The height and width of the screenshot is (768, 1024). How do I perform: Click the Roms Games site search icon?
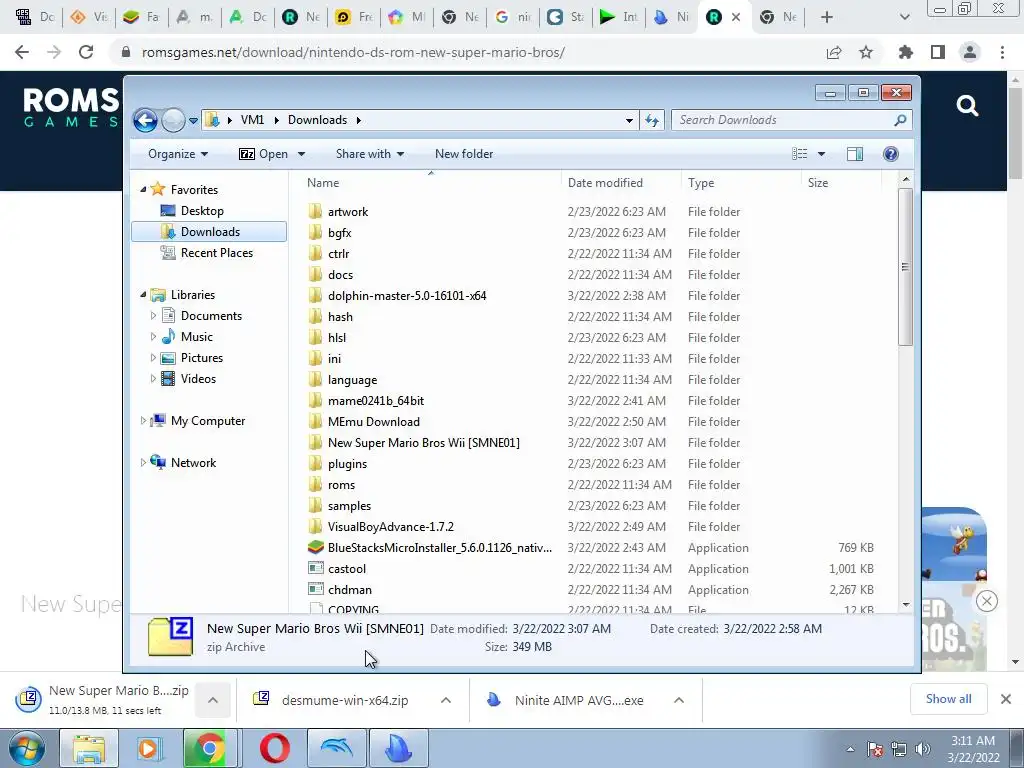(x=967, y=105)
